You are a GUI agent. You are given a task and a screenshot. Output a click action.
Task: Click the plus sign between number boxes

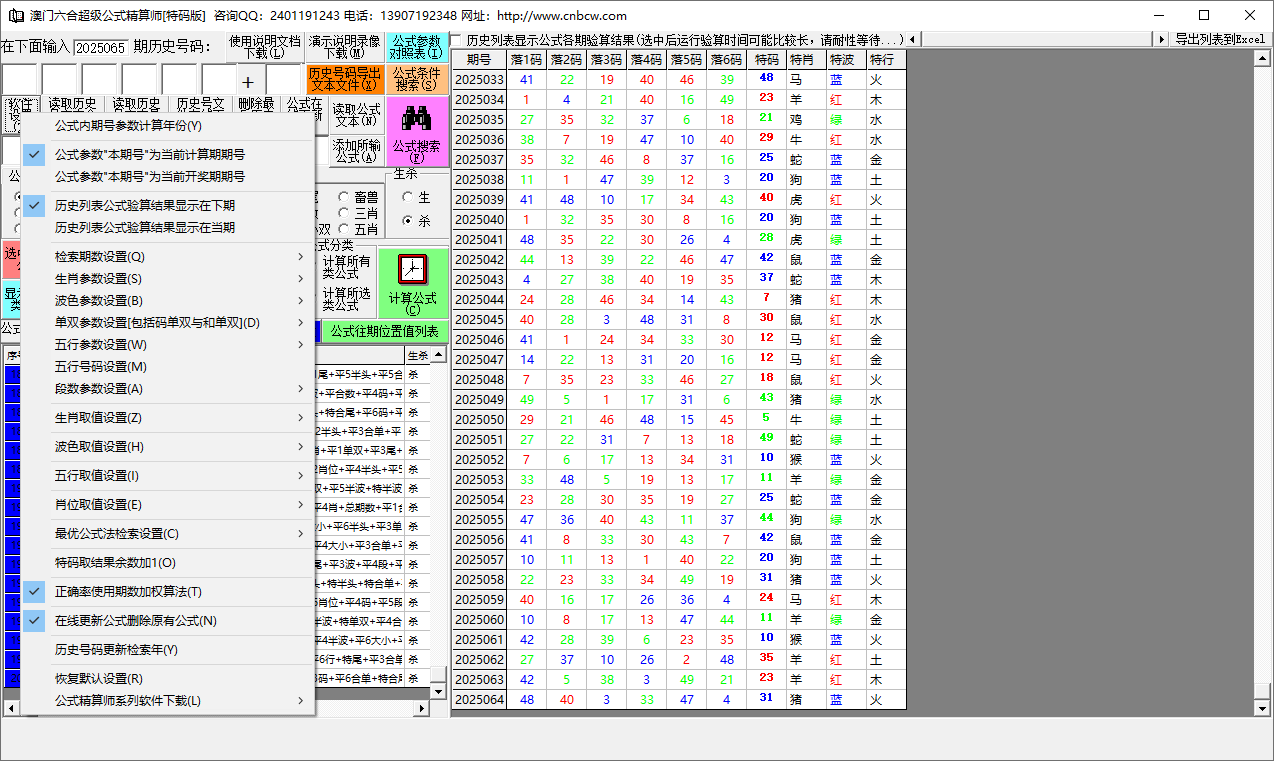(x=248, y=82)
